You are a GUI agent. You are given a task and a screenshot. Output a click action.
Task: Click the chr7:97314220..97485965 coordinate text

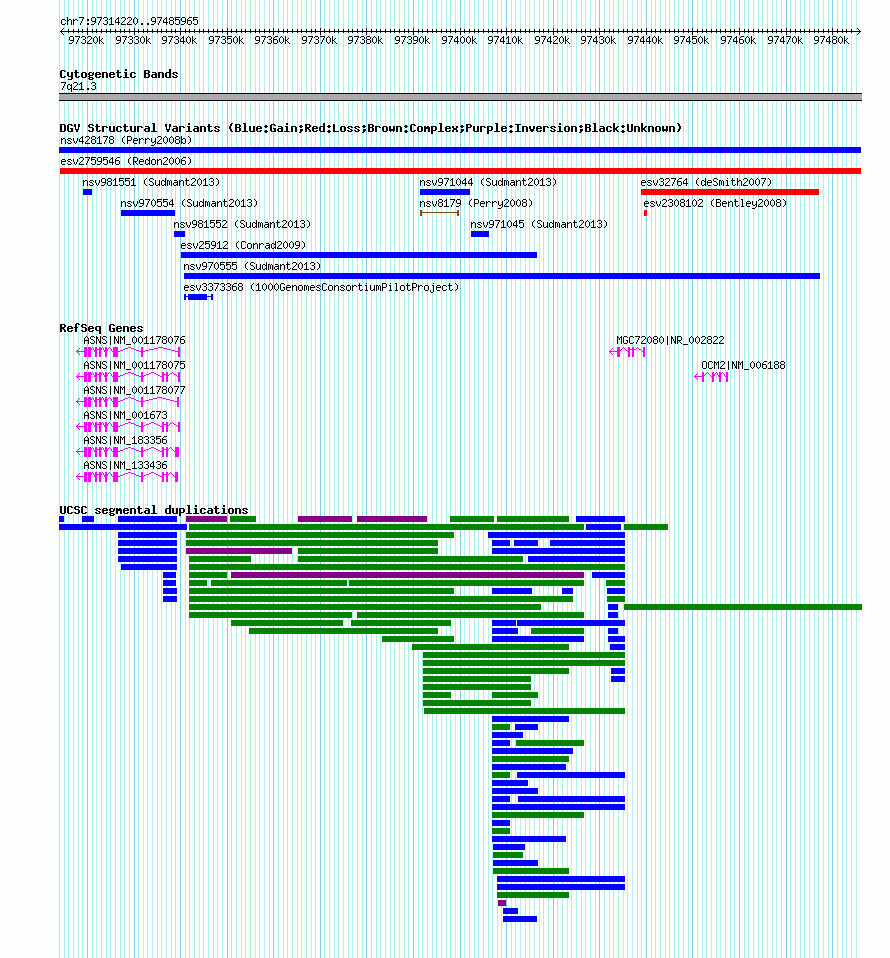129,21
